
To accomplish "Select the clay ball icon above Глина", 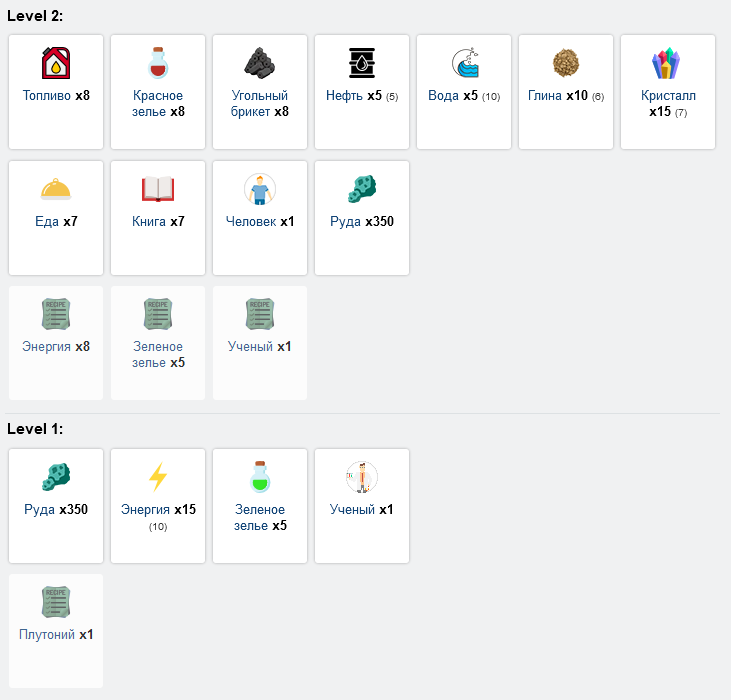I will (x=566, y=63).
